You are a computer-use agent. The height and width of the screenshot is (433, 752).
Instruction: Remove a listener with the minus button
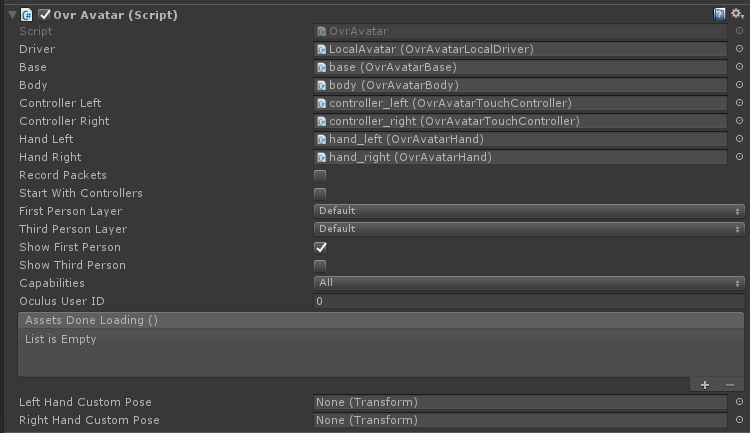(x=730, y=385)
